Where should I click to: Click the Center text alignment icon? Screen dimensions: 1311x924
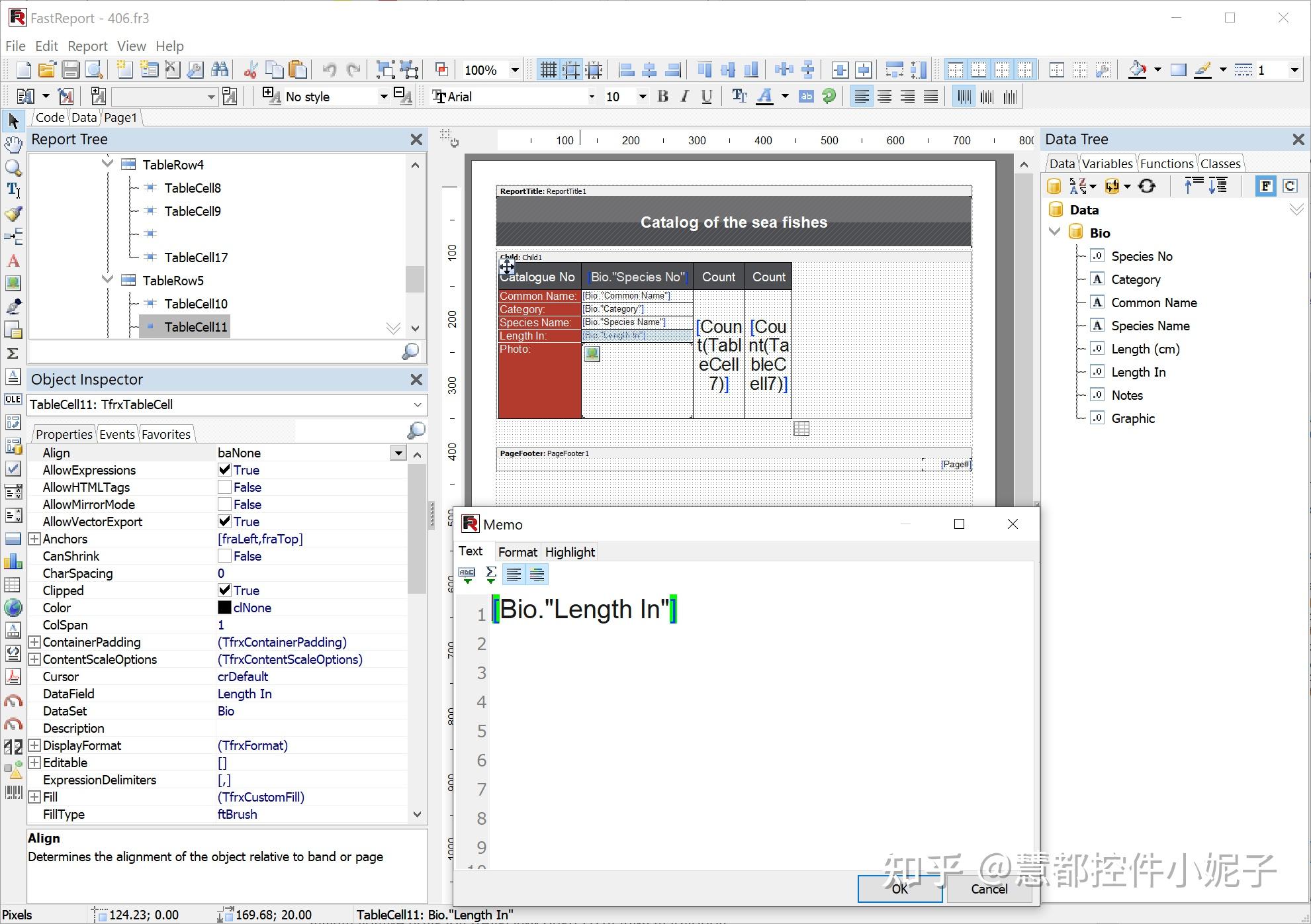[884, 97]
